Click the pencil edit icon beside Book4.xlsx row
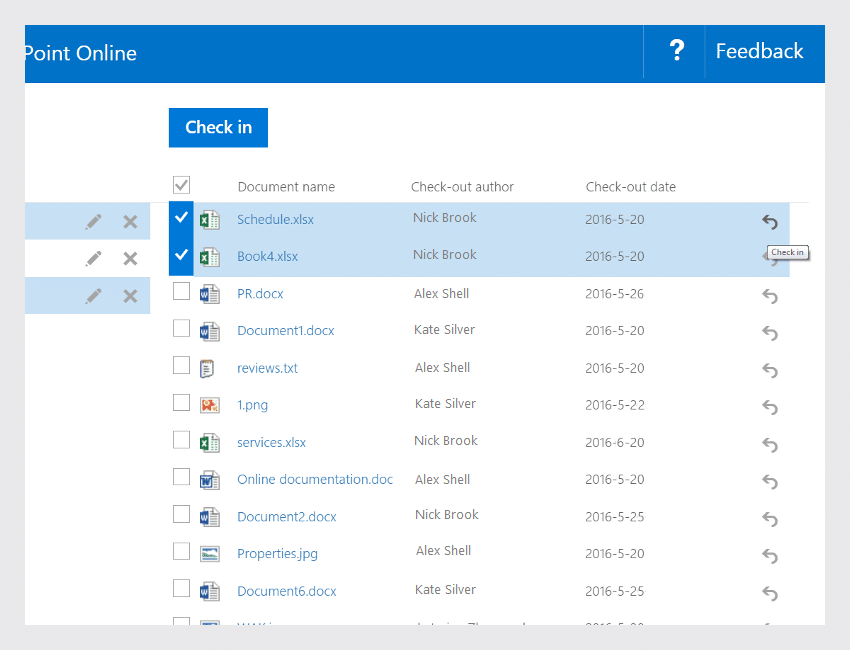The image size is (850, 650). (x=93, y=259)
